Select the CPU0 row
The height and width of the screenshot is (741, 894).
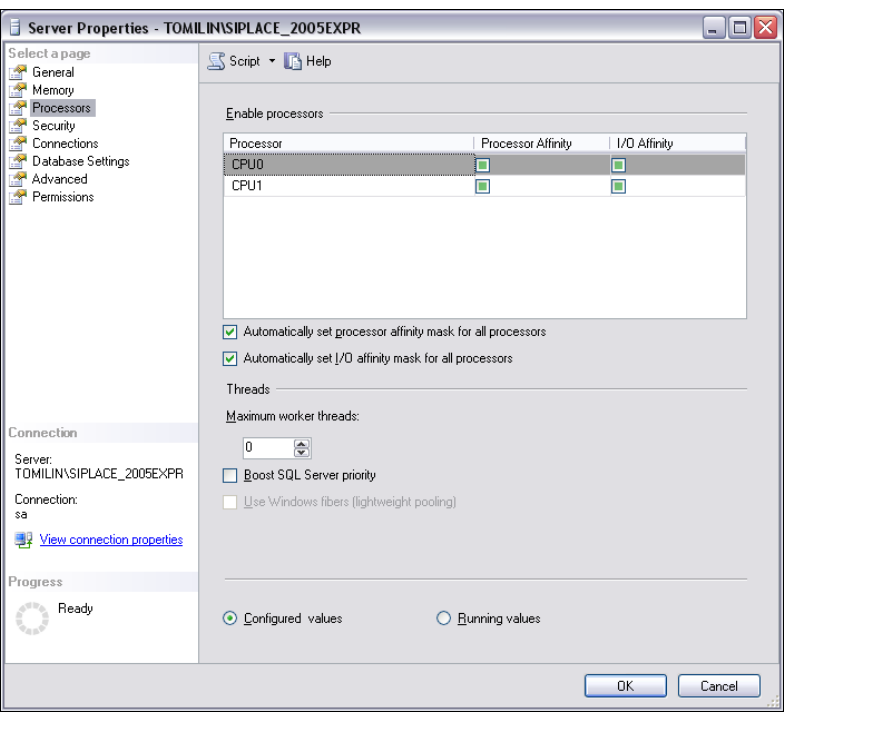pos(484,165)
